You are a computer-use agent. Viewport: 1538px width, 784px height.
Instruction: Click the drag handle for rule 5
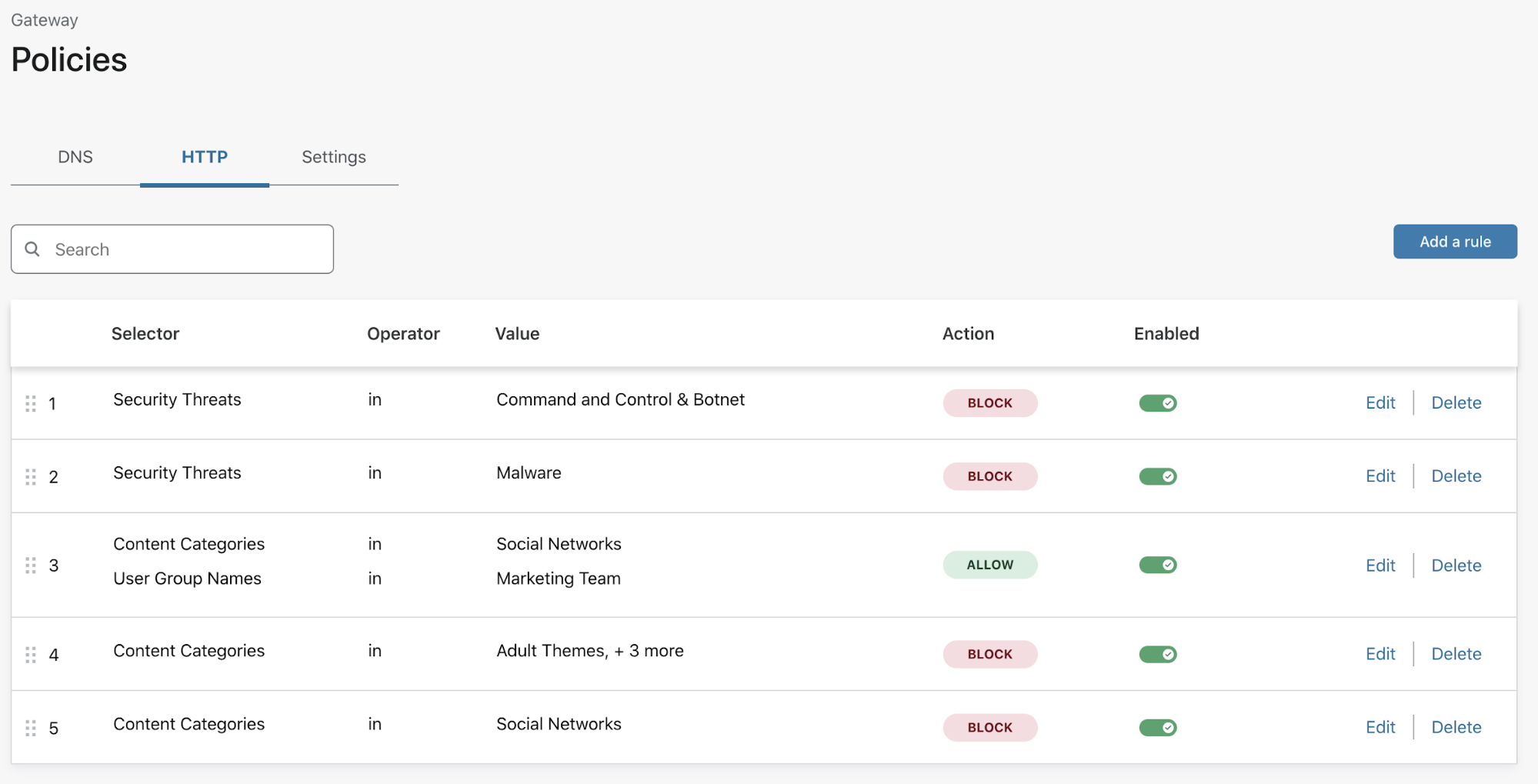pos(31,728)
